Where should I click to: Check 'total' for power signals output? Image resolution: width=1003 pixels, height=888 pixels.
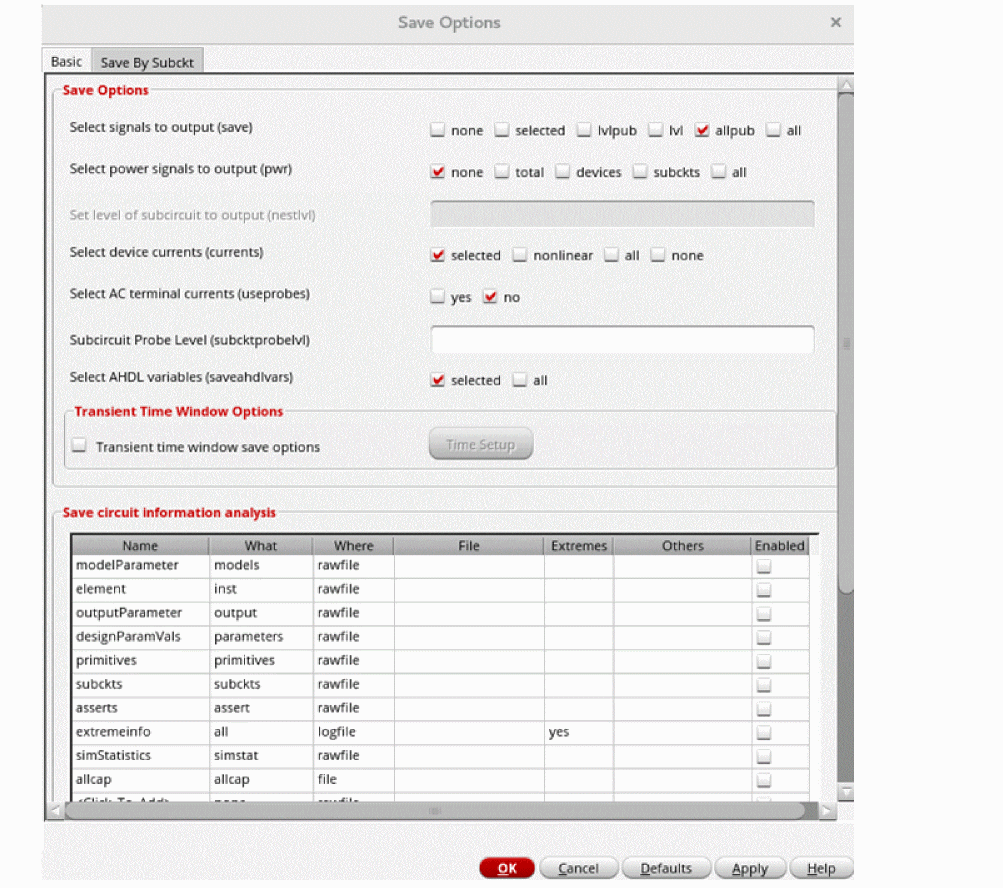pos(503,172)
